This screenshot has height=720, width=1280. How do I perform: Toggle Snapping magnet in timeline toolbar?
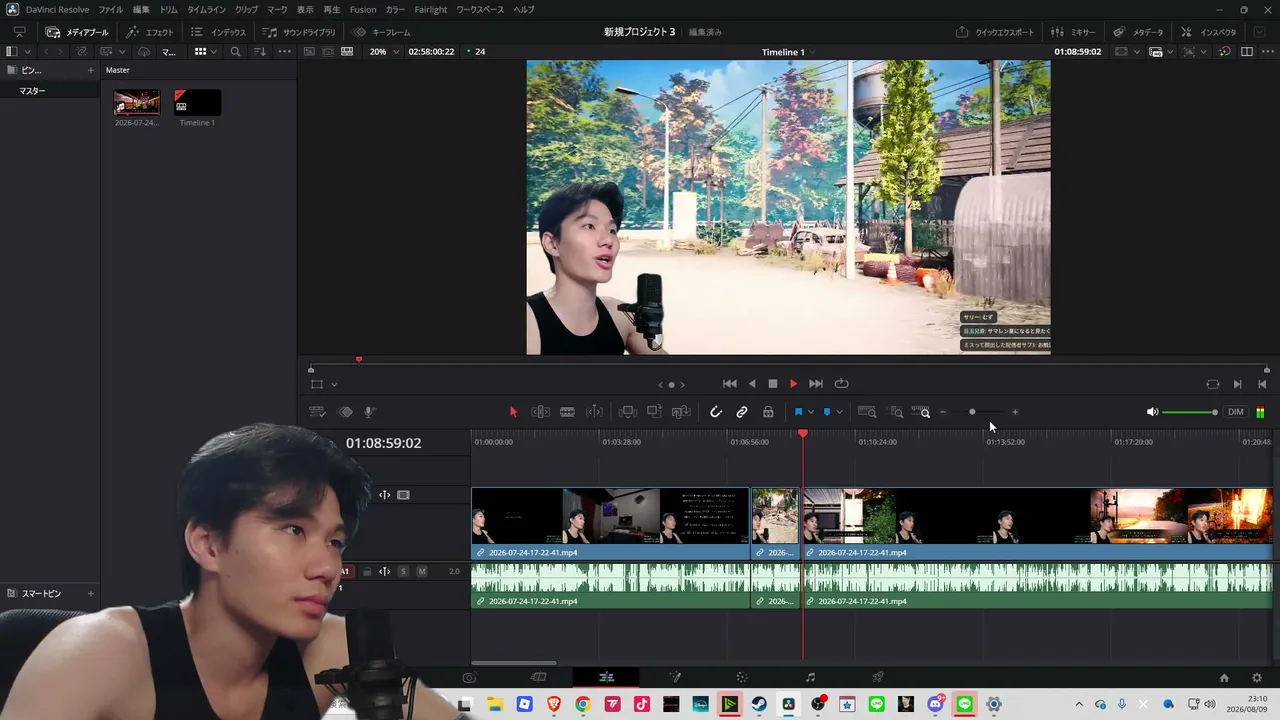pos(716,412)
